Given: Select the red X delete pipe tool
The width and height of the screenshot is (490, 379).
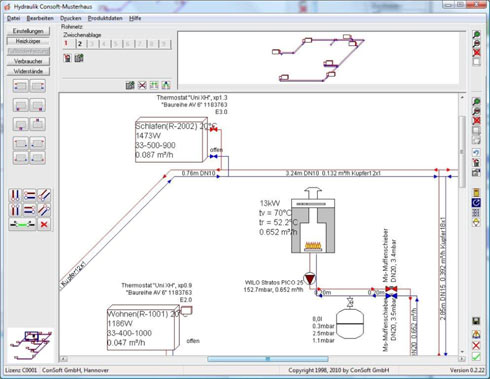Looking at the screenshot, I should 44,224.
